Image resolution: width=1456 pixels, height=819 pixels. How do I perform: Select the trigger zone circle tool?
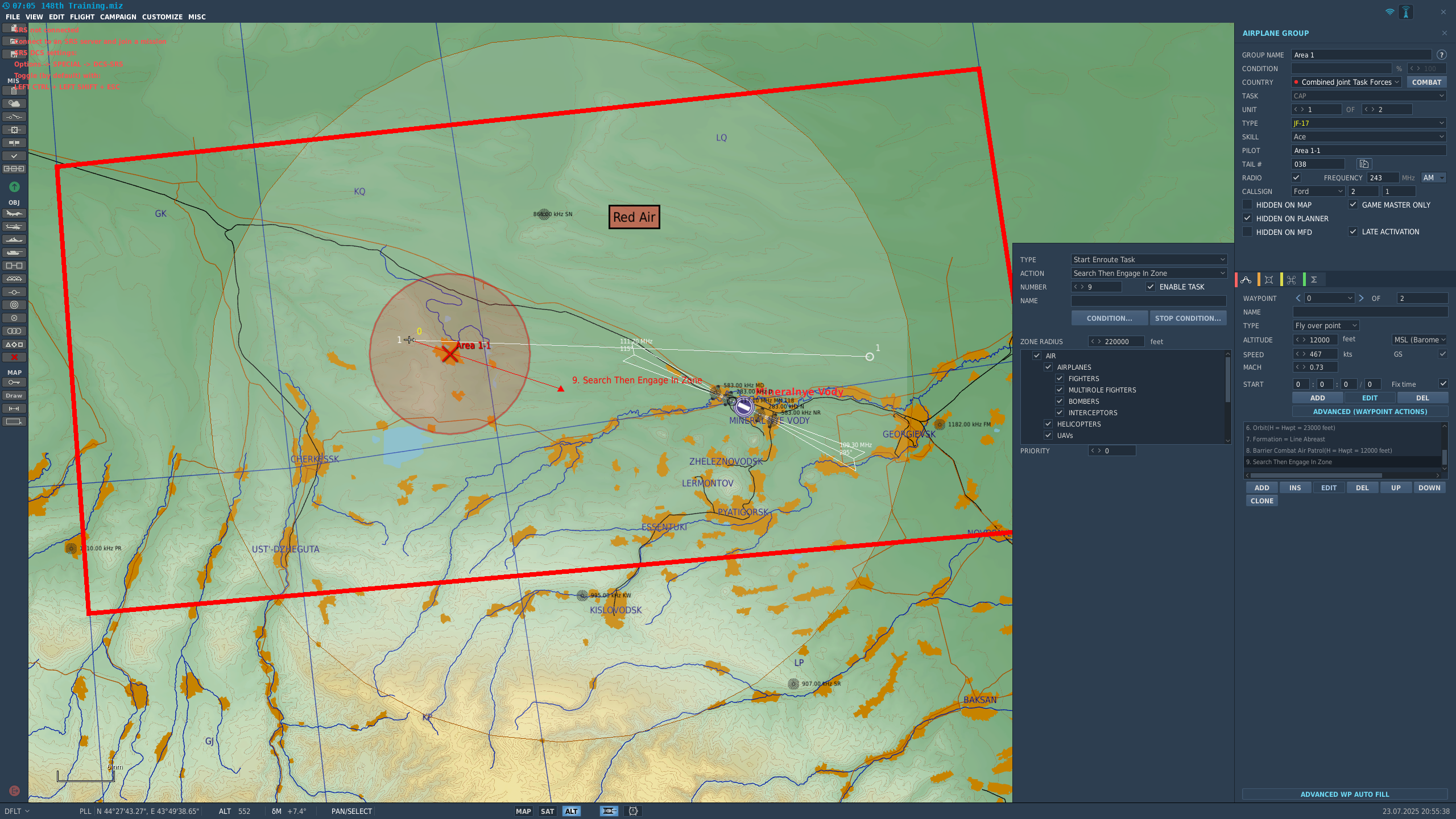coord(14,292)
